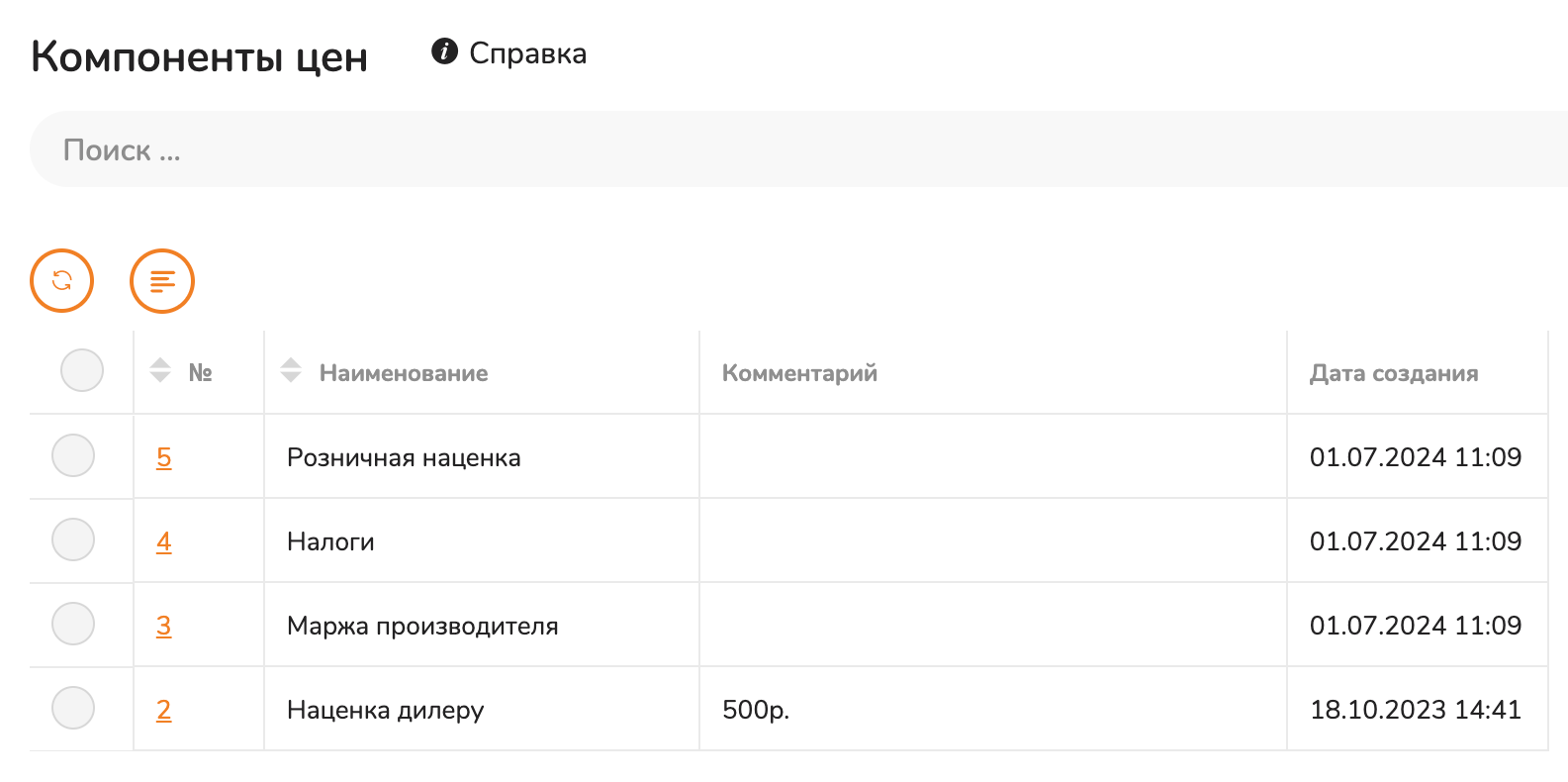Click the Дата создания column header
Image resolution: width=1568 pixels, height=782 pixels.
[1394, 373]
